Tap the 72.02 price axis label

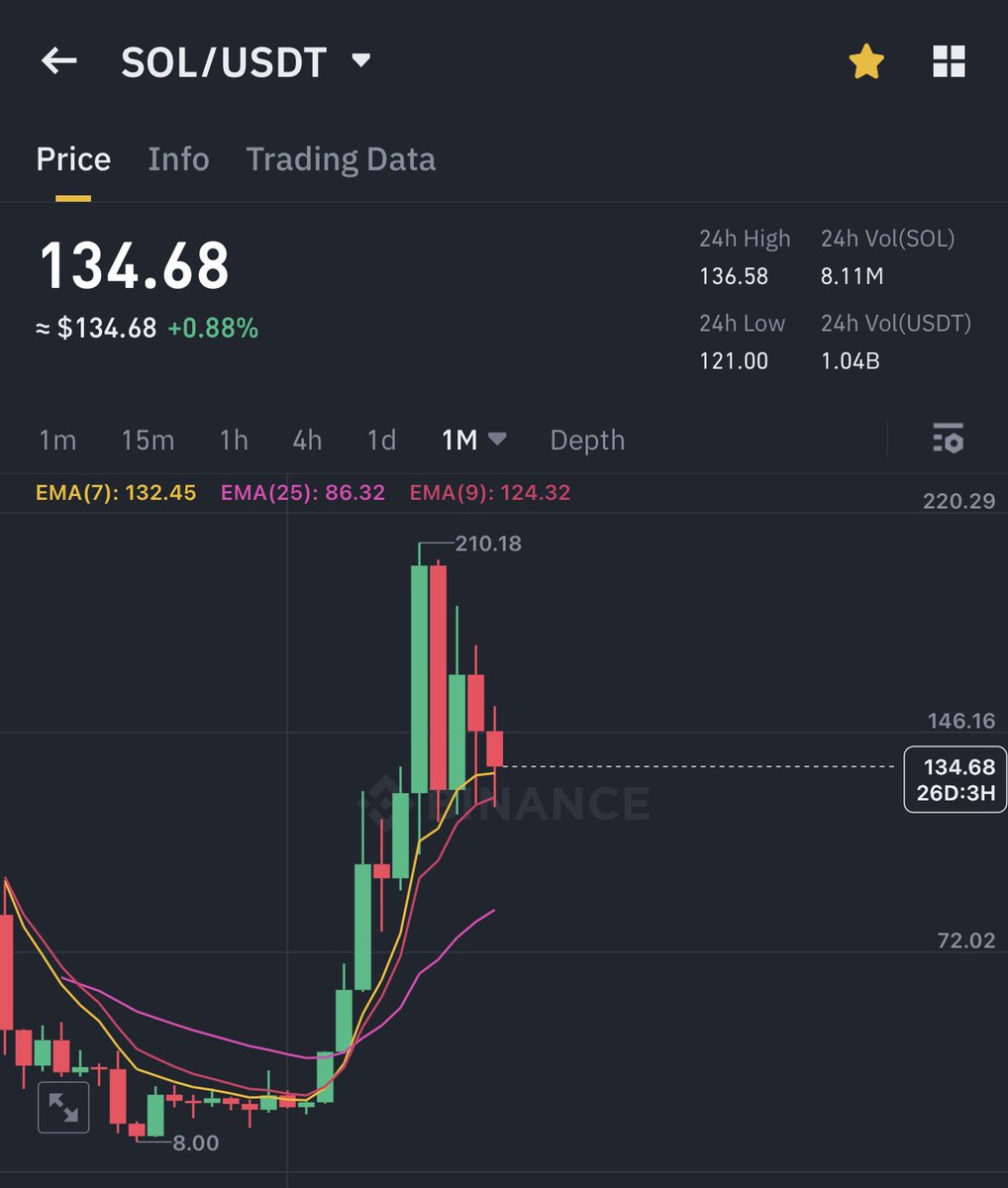click(966, 940)
